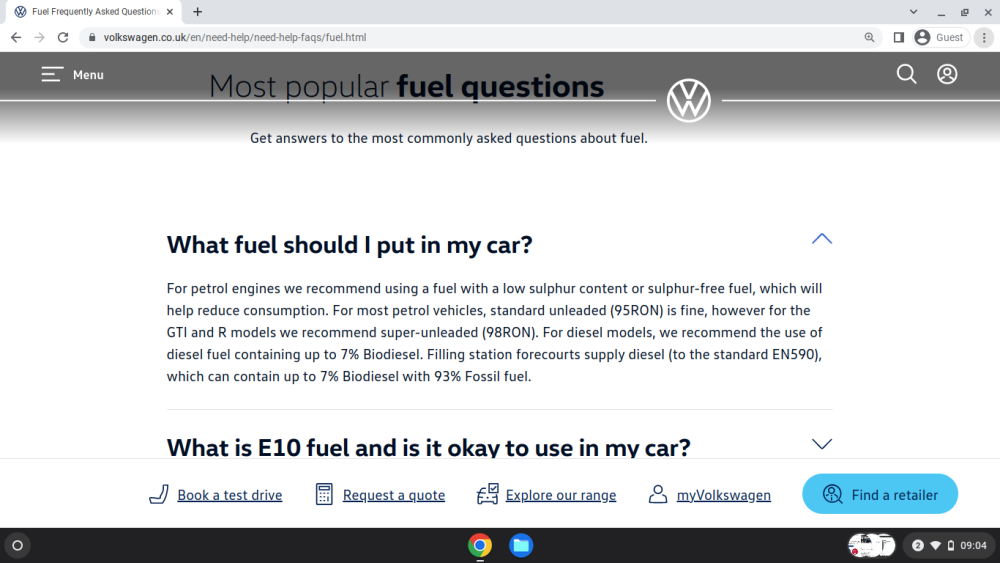Open Files app in the shelf
The width and height of the screenshot is (1000, 563).
521,545
